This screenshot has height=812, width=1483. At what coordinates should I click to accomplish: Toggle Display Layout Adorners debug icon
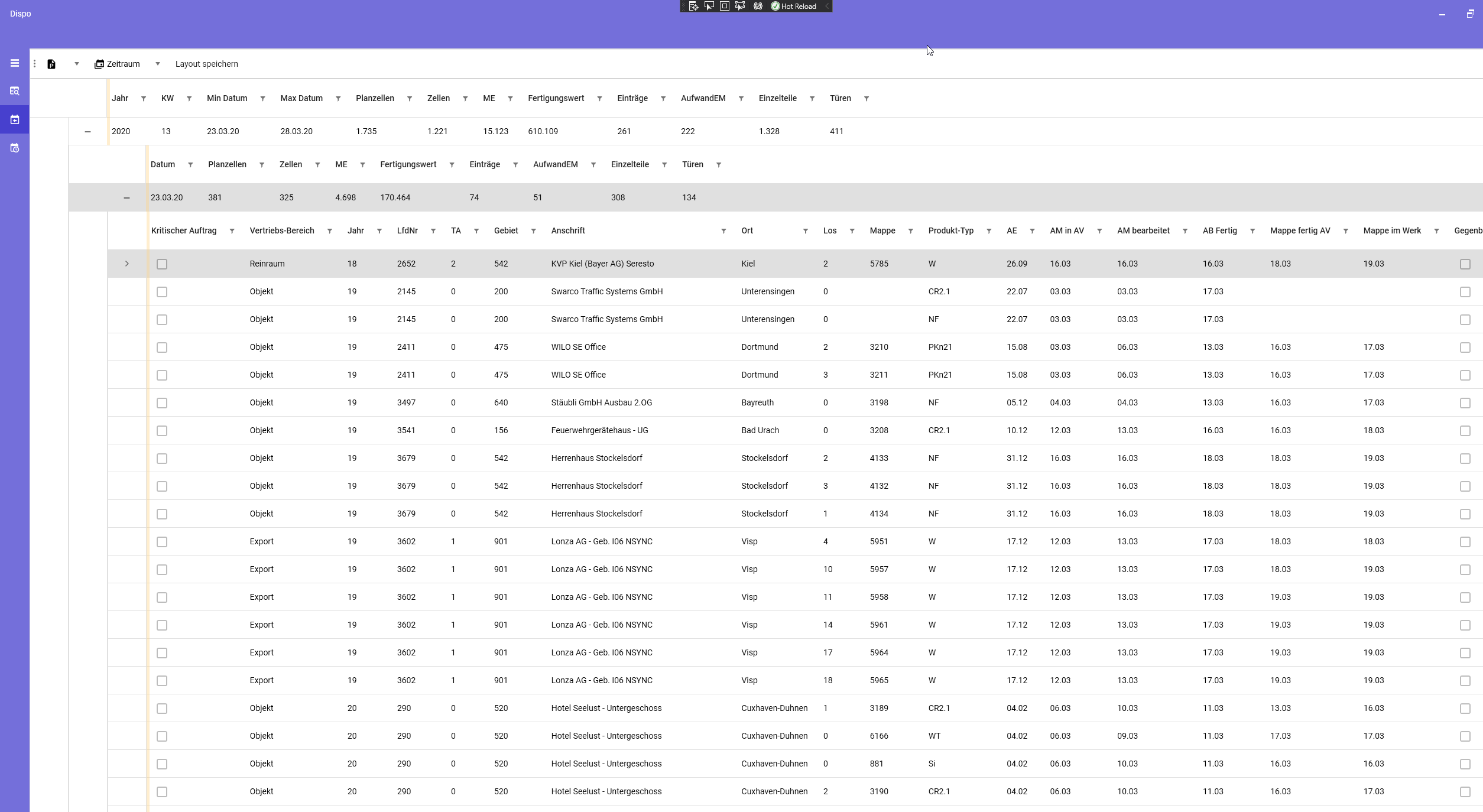tap(724, 6)
